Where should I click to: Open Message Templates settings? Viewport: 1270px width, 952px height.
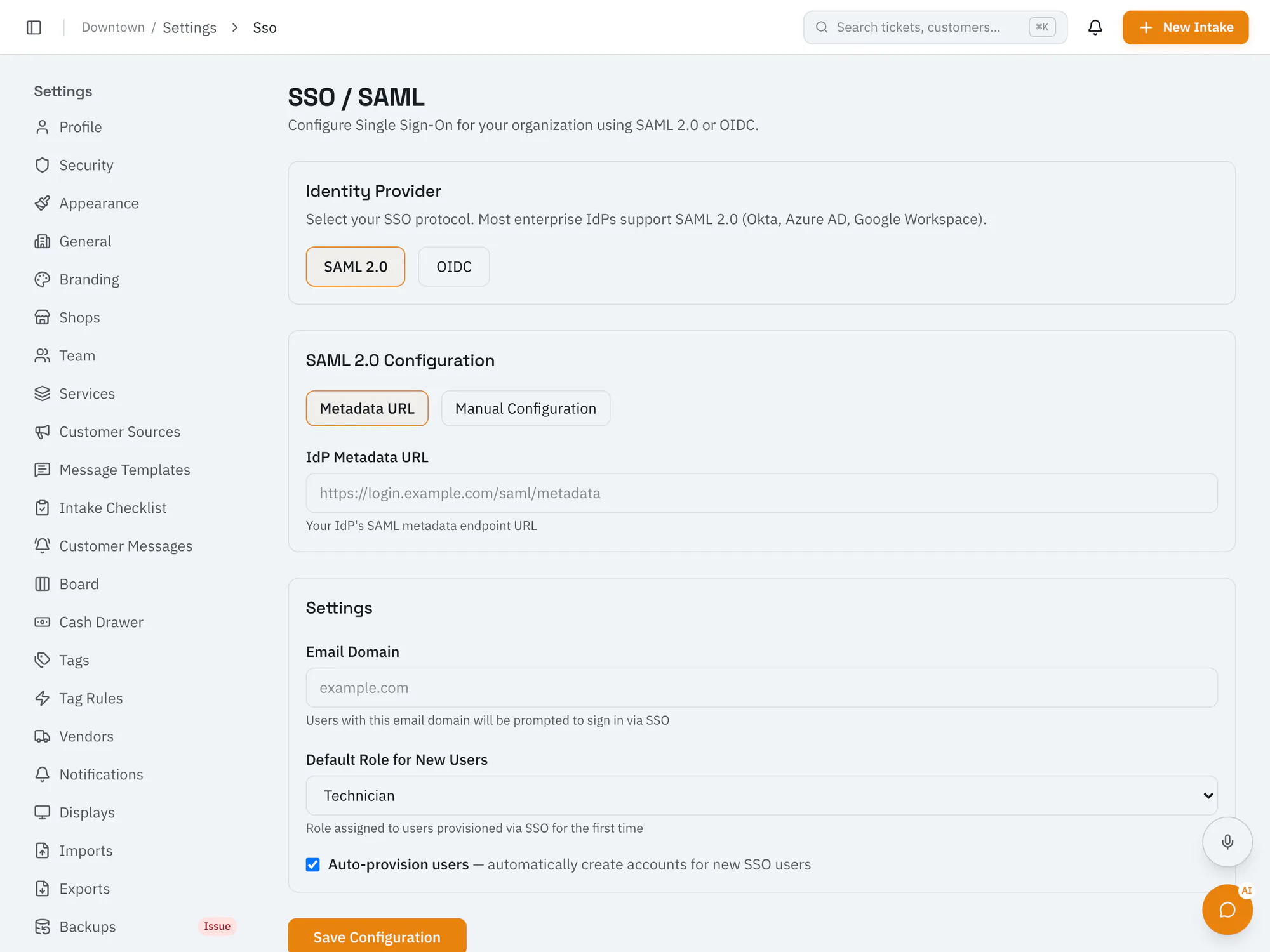135,470
